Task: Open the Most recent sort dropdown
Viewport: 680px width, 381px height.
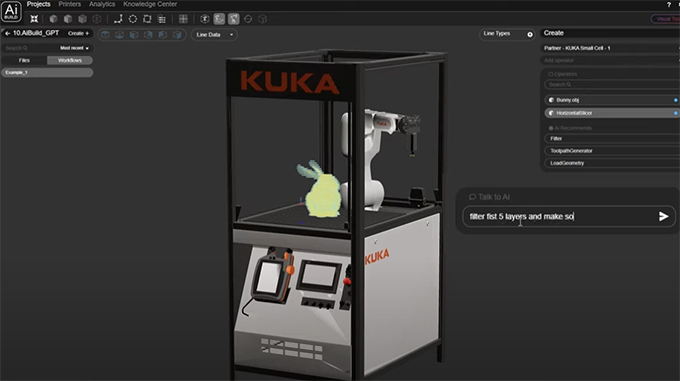Action: pyautogui.click(x=74, y=48)
